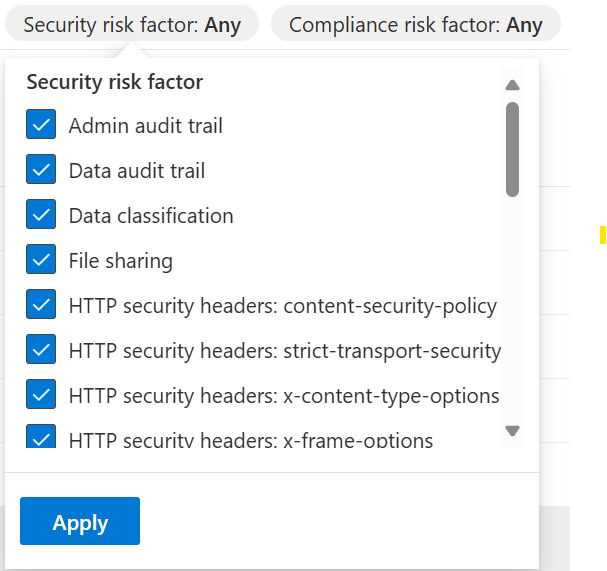Click the risk factor list scrollbar thumb

pyautogui.click(x=513, y=148)
